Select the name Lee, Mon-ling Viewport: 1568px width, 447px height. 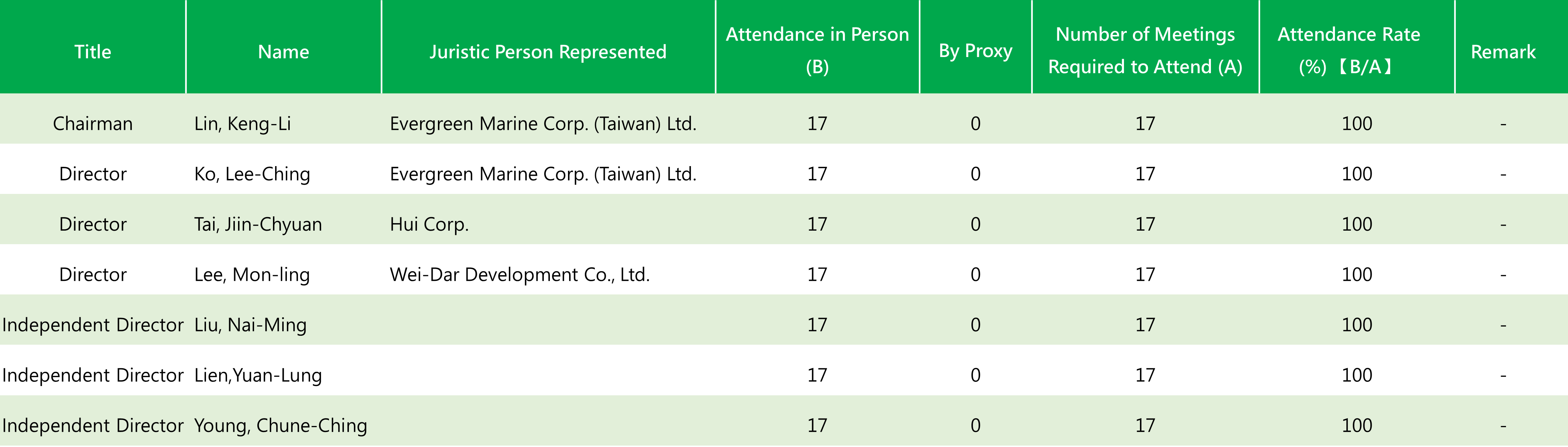tap(252, 275)
